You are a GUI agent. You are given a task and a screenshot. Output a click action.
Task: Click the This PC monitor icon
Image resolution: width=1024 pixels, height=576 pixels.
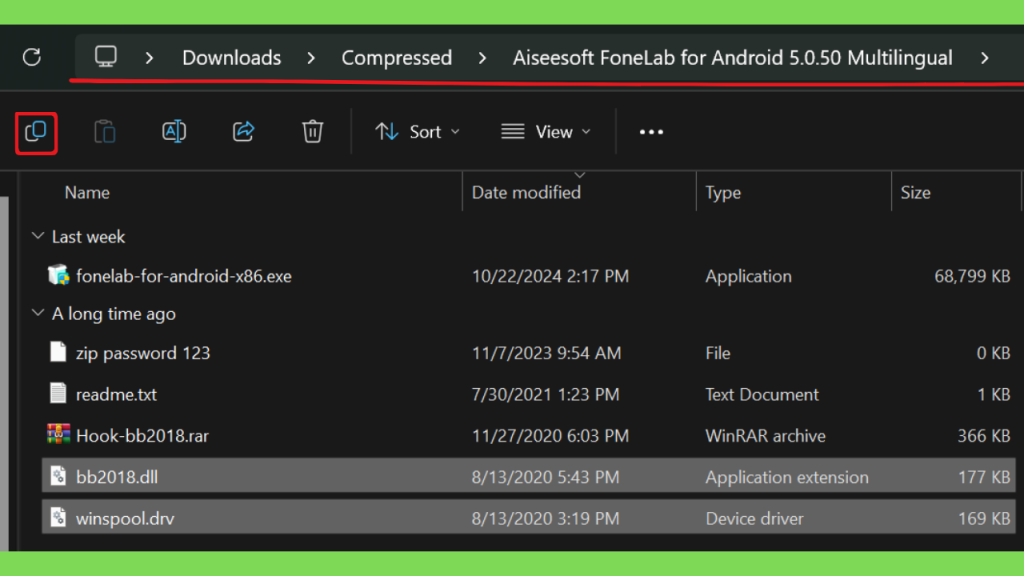(x=105, y=57)
